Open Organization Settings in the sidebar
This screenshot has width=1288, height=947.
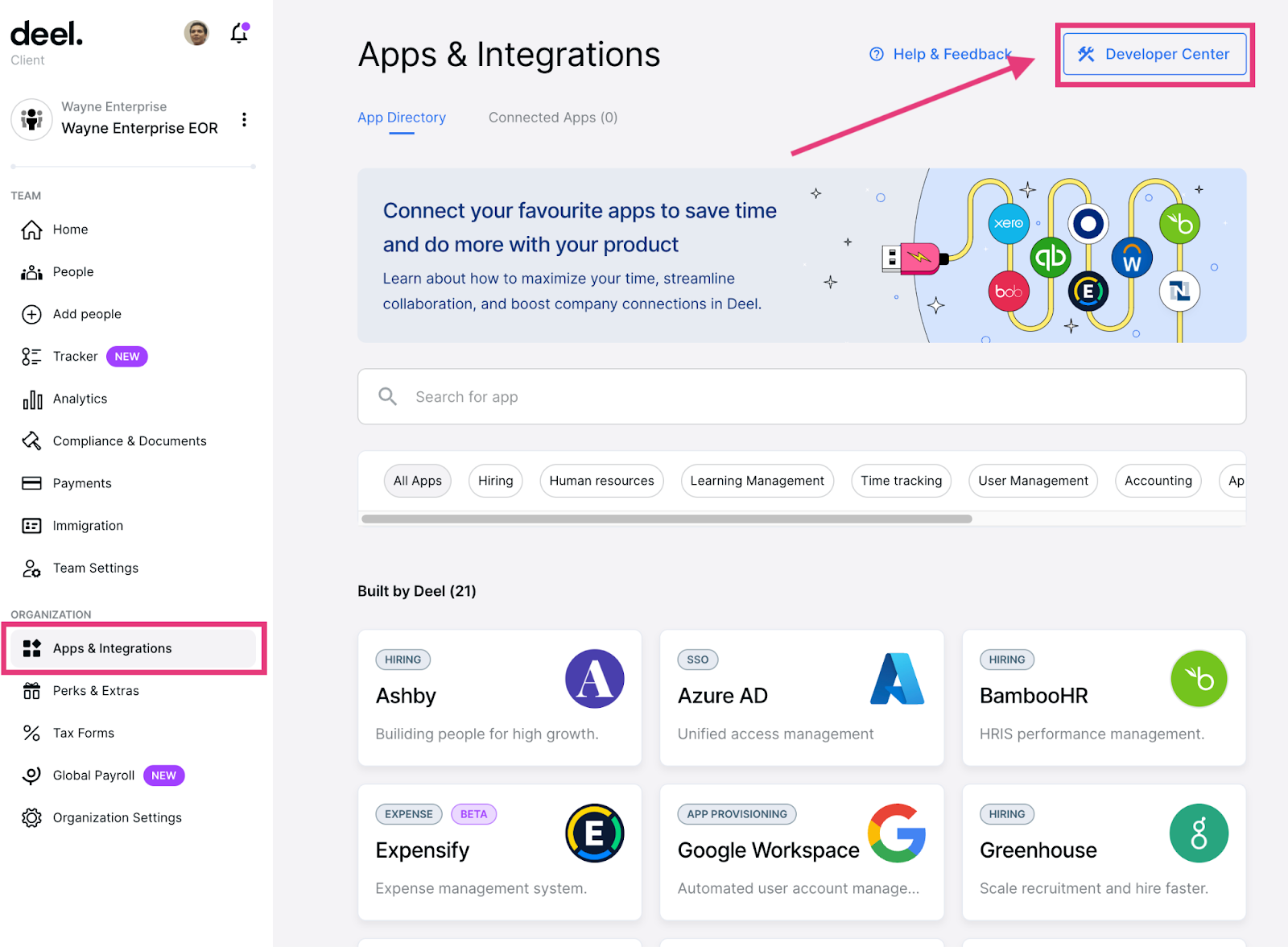[118, 817]
